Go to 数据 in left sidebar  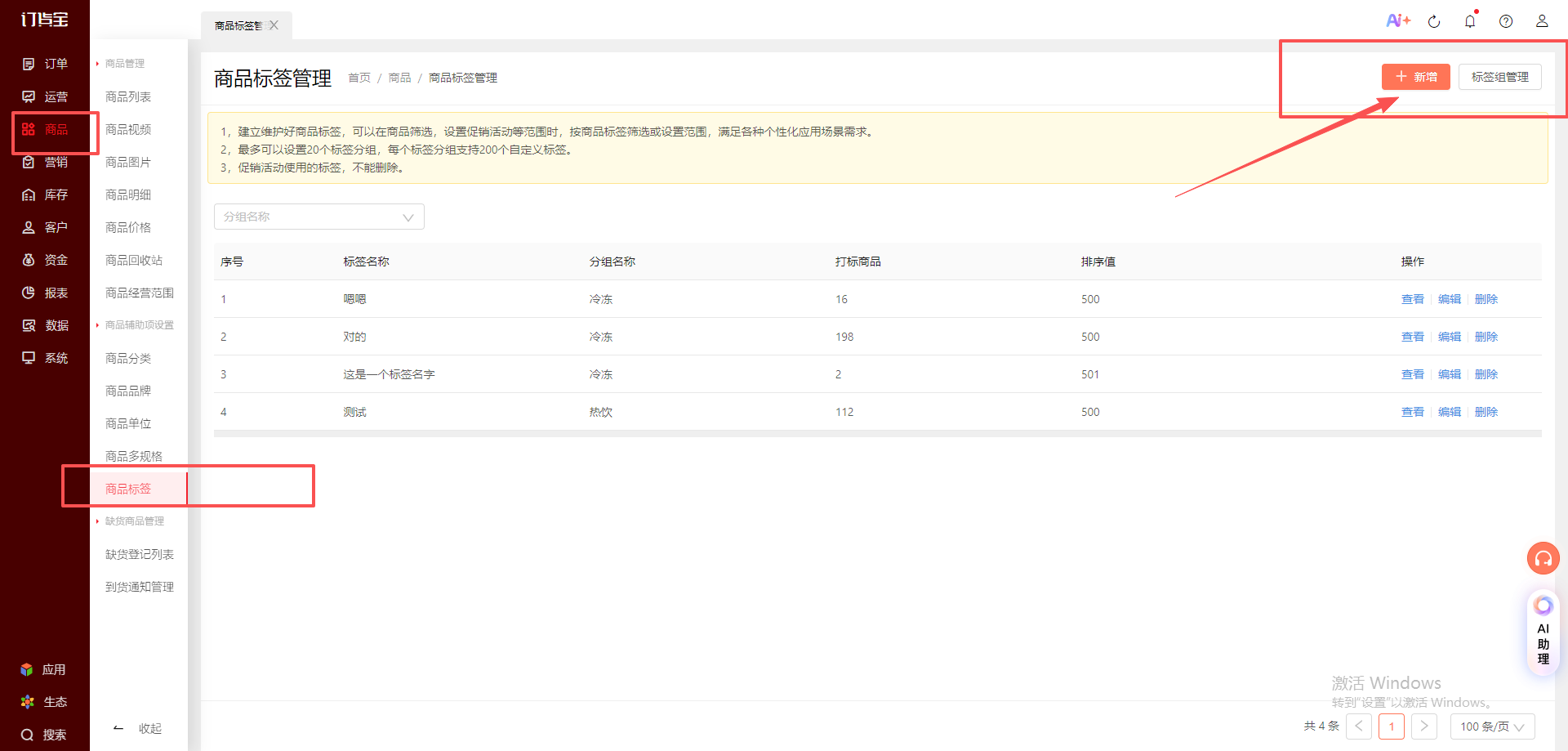click(45, 325)
